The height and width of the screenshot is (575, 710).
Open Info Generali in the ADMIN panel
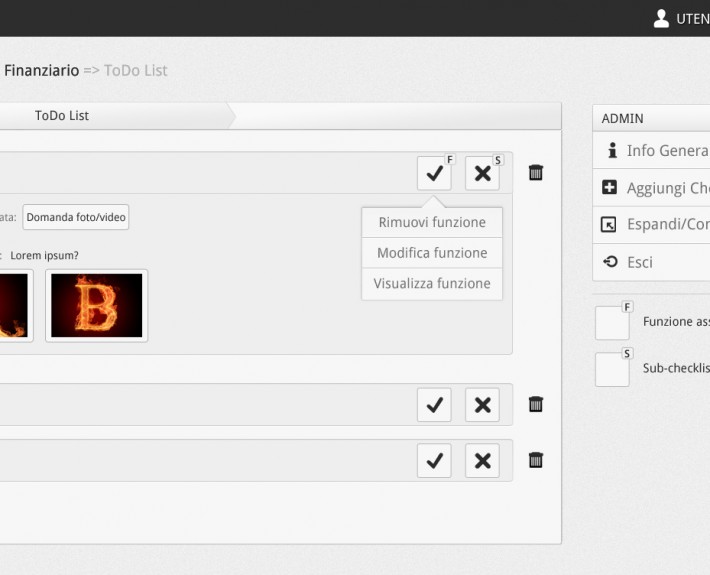[x=651, y=150]
